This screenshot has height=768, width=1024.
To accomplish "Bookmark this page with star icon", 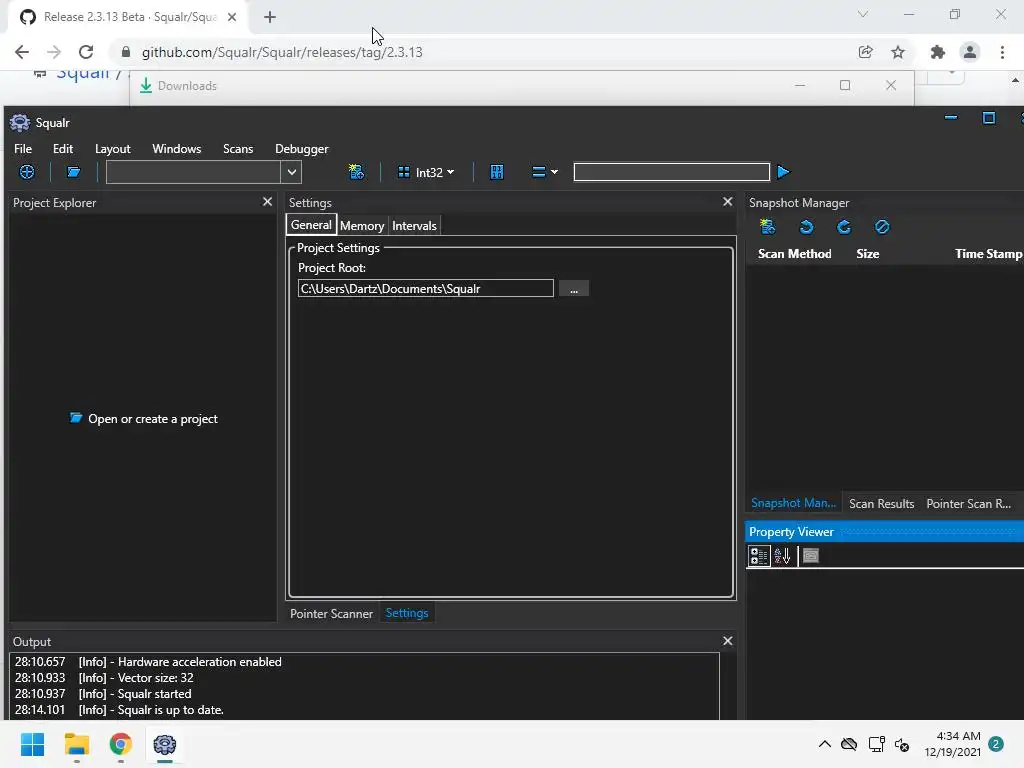I will 898,52.
